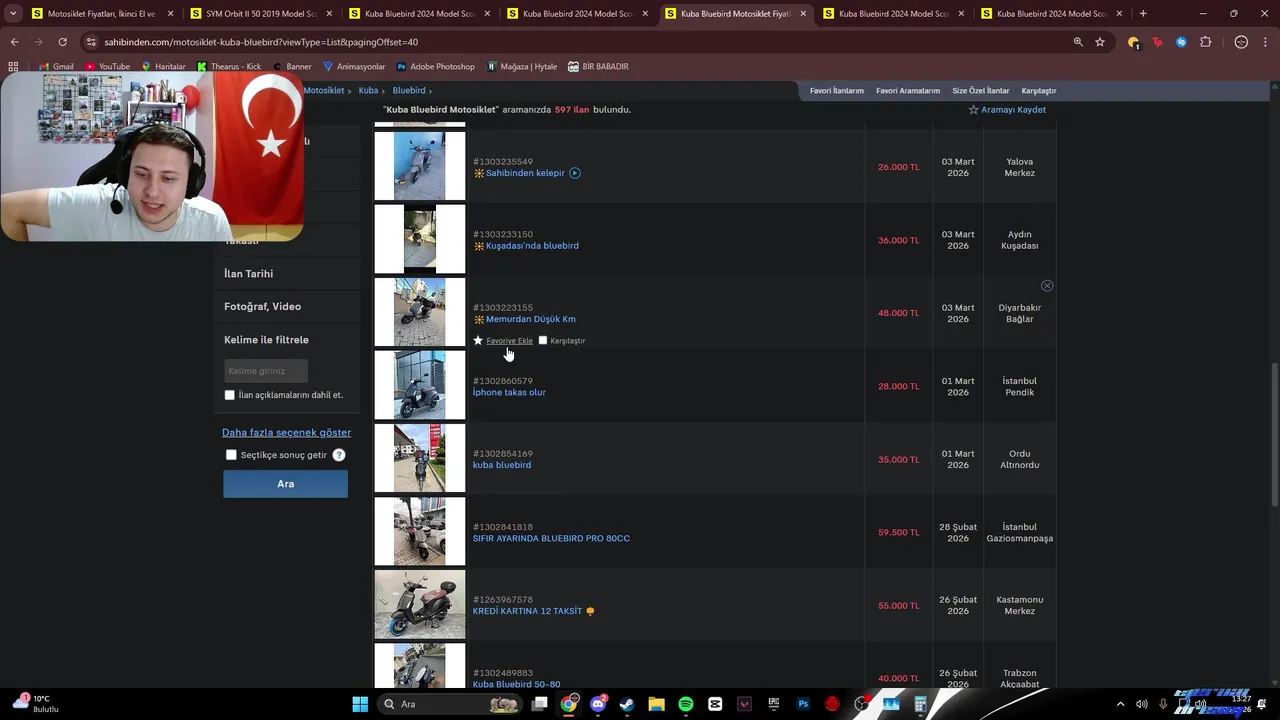
Task: Click the Favoriye Ekle star icon
Action: [478, 340]
